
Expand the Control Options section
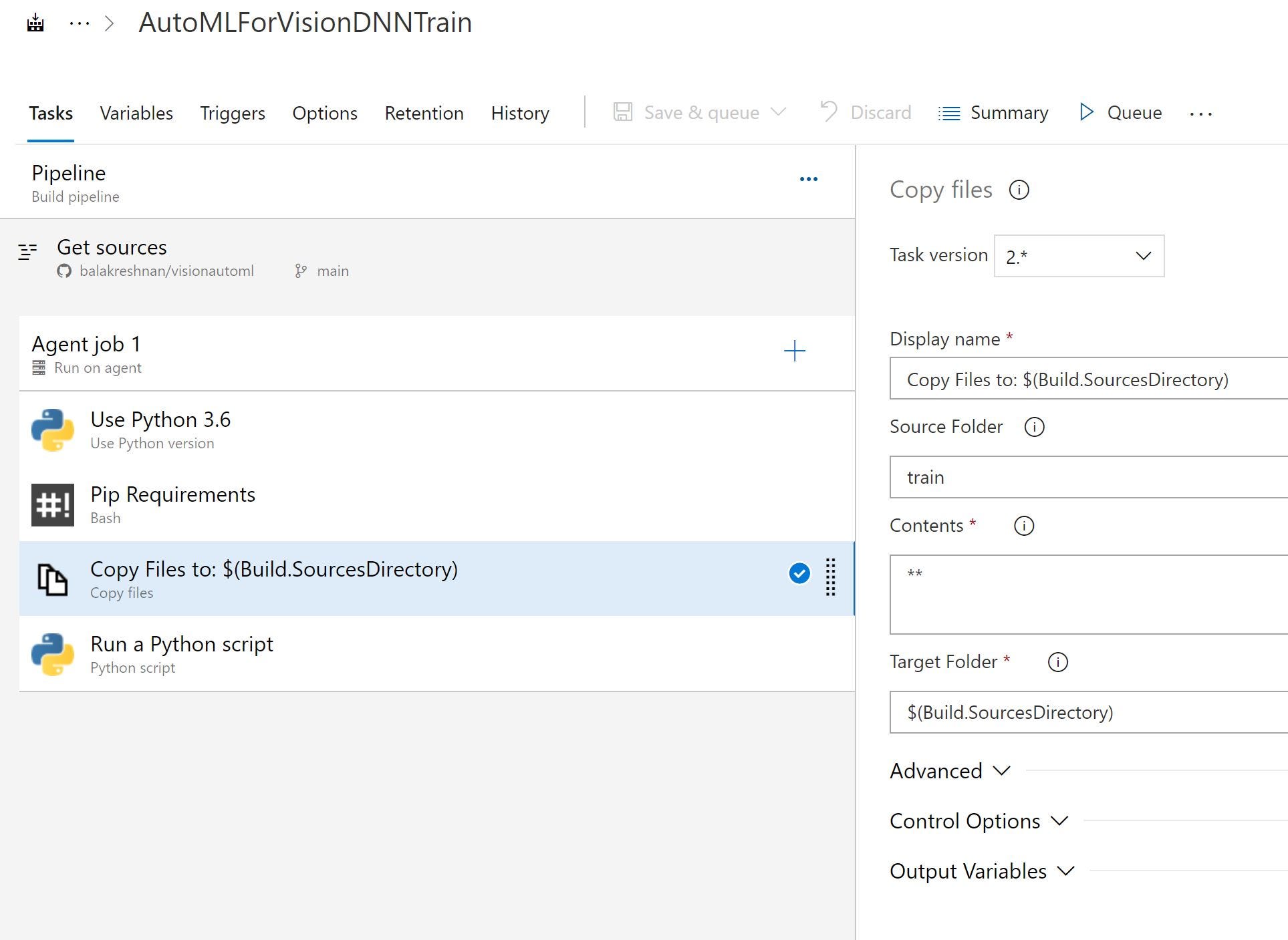[x=979, y=821]
